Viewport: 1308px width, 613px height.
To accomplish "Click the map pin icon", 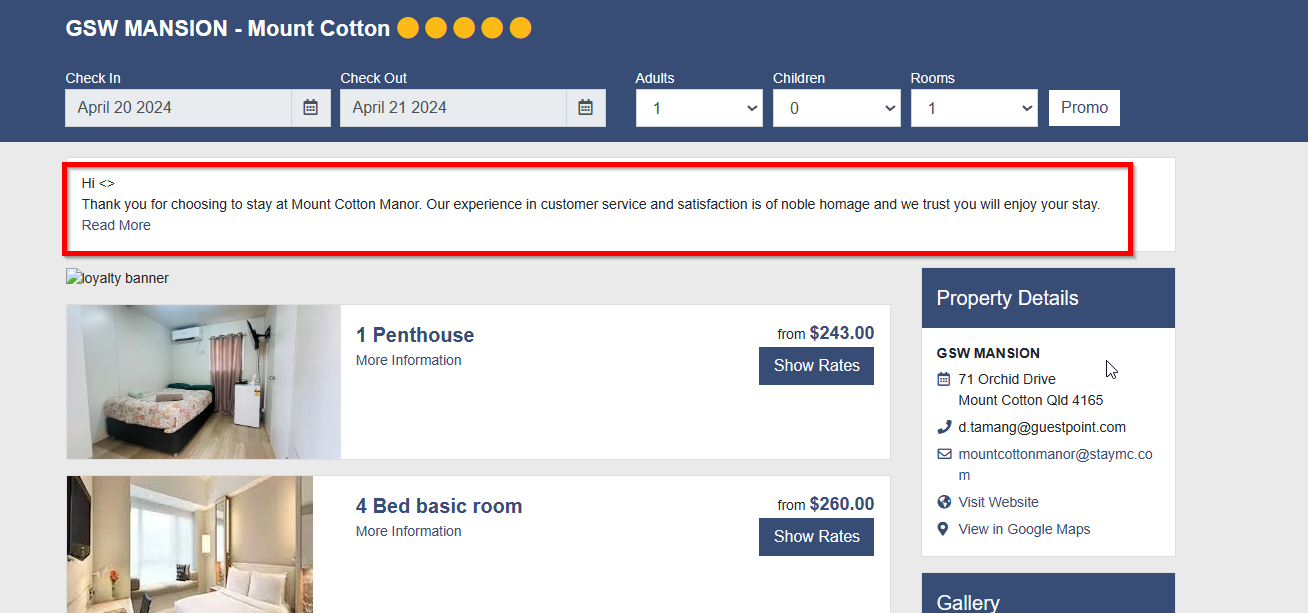I will tap(943, 529).
